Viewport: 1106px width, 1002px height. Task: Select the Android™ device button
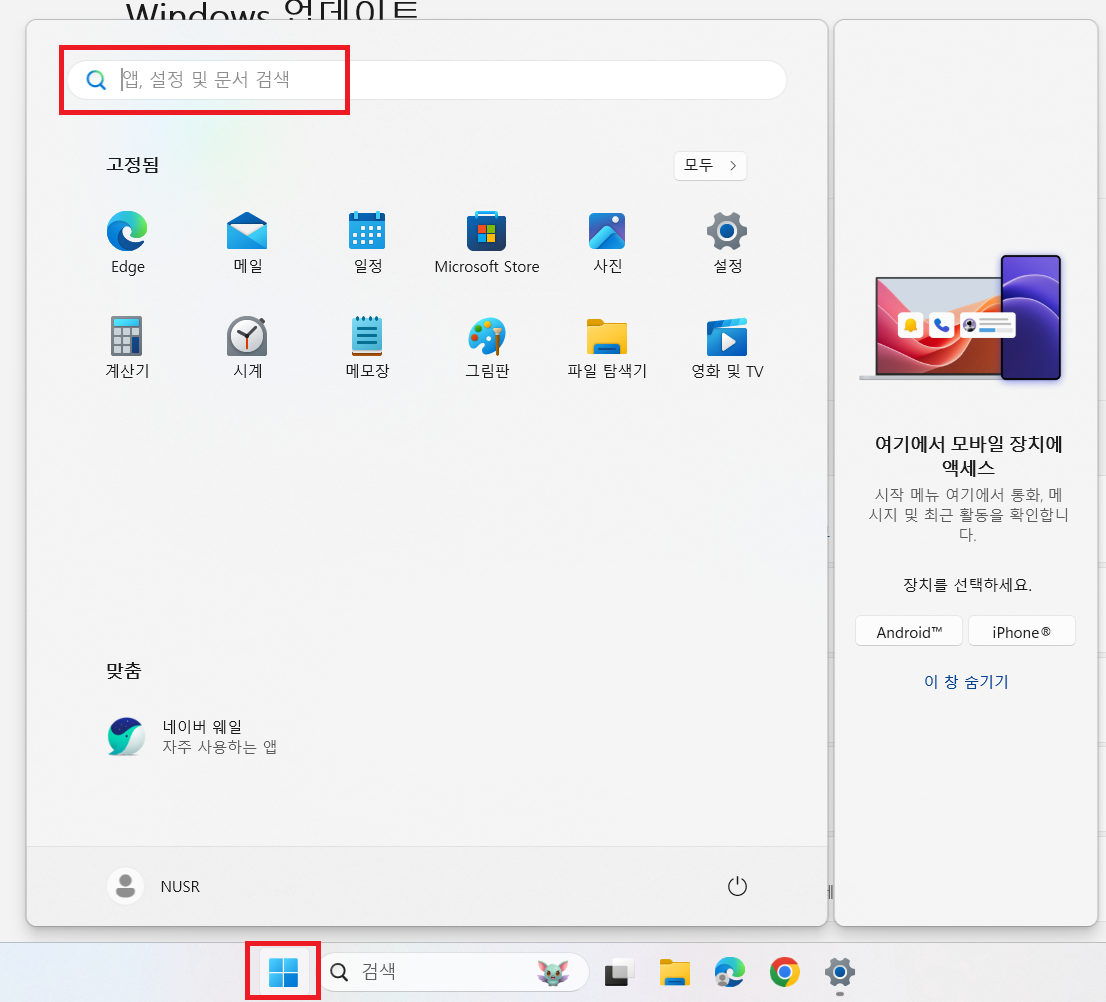pyautogui.click(x=908, y=631)
